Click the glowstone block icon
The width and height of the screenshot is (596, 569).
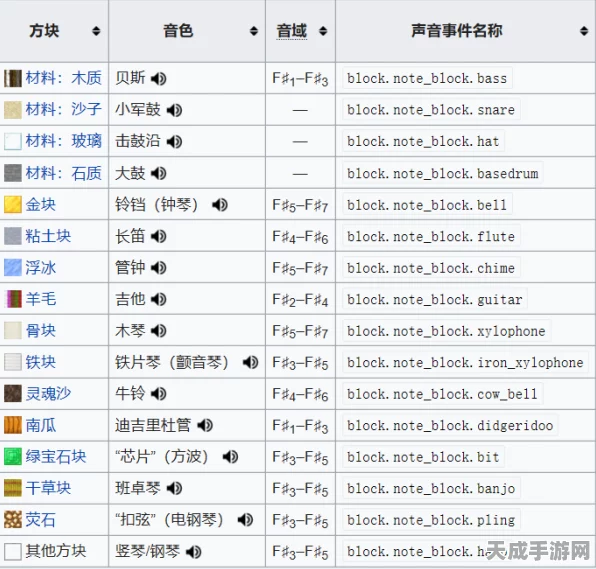[x=13, y=520]
